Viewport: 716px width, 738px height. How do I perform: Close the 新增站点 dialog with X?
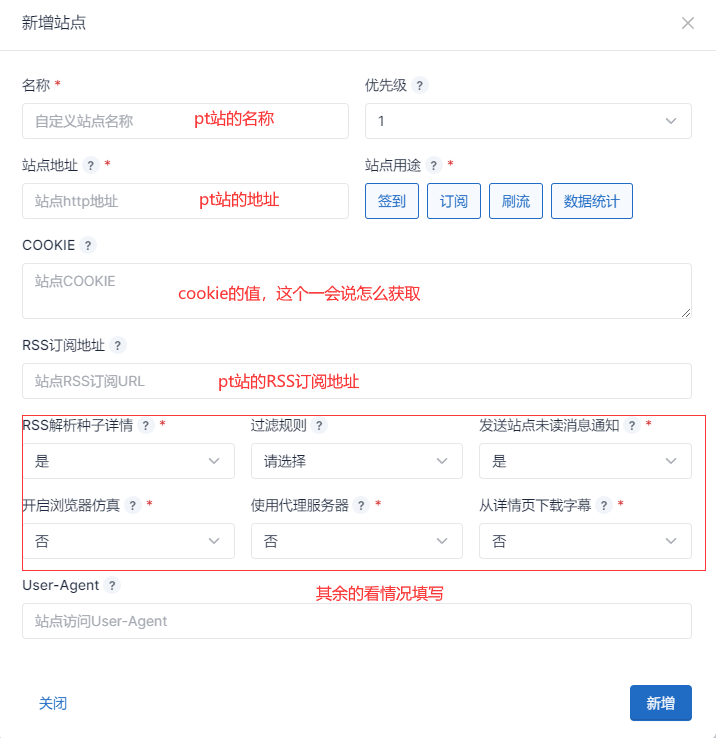(688, 23)
